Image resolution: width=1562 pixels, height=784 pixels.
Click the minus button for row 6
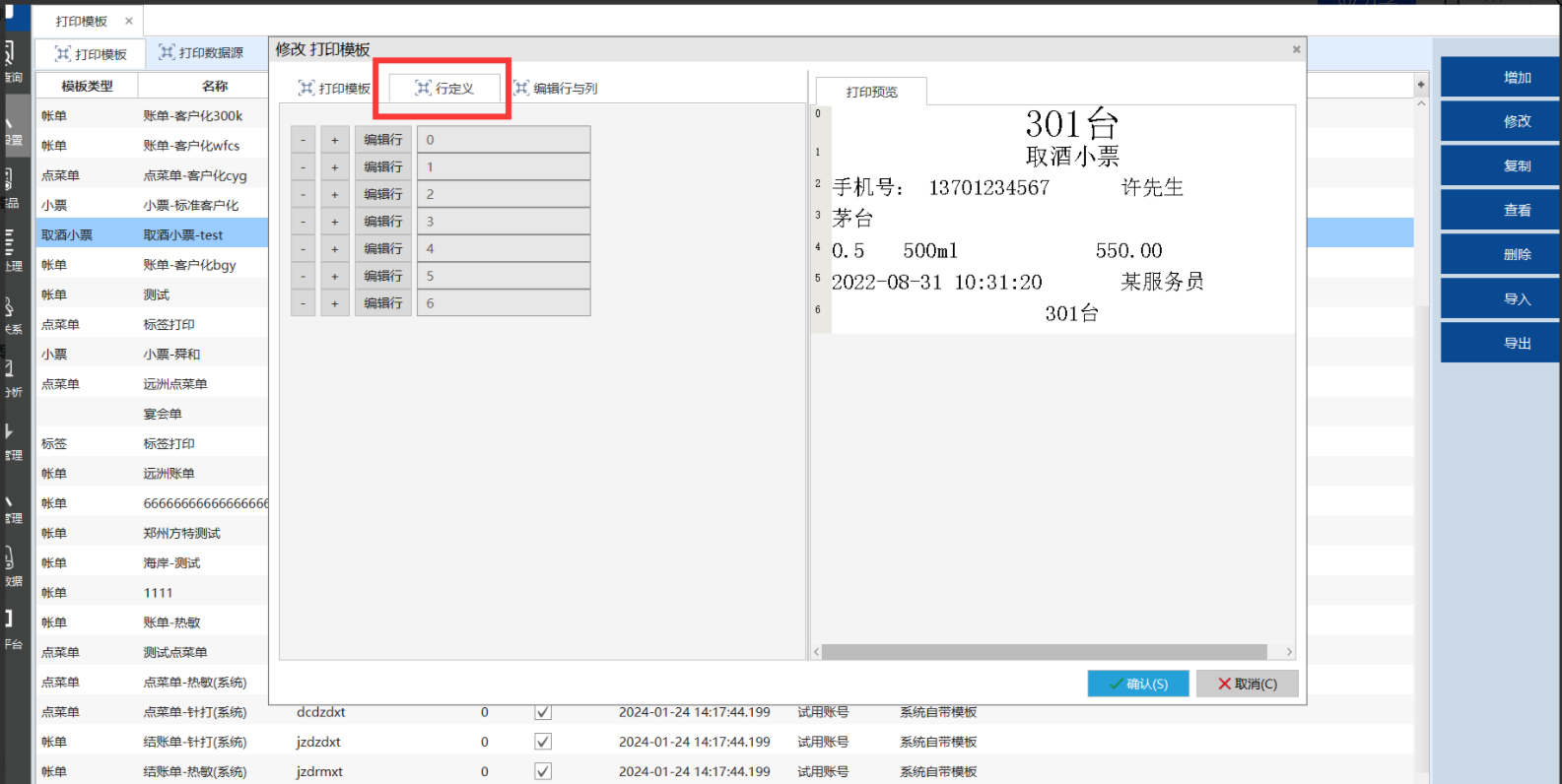304,303
